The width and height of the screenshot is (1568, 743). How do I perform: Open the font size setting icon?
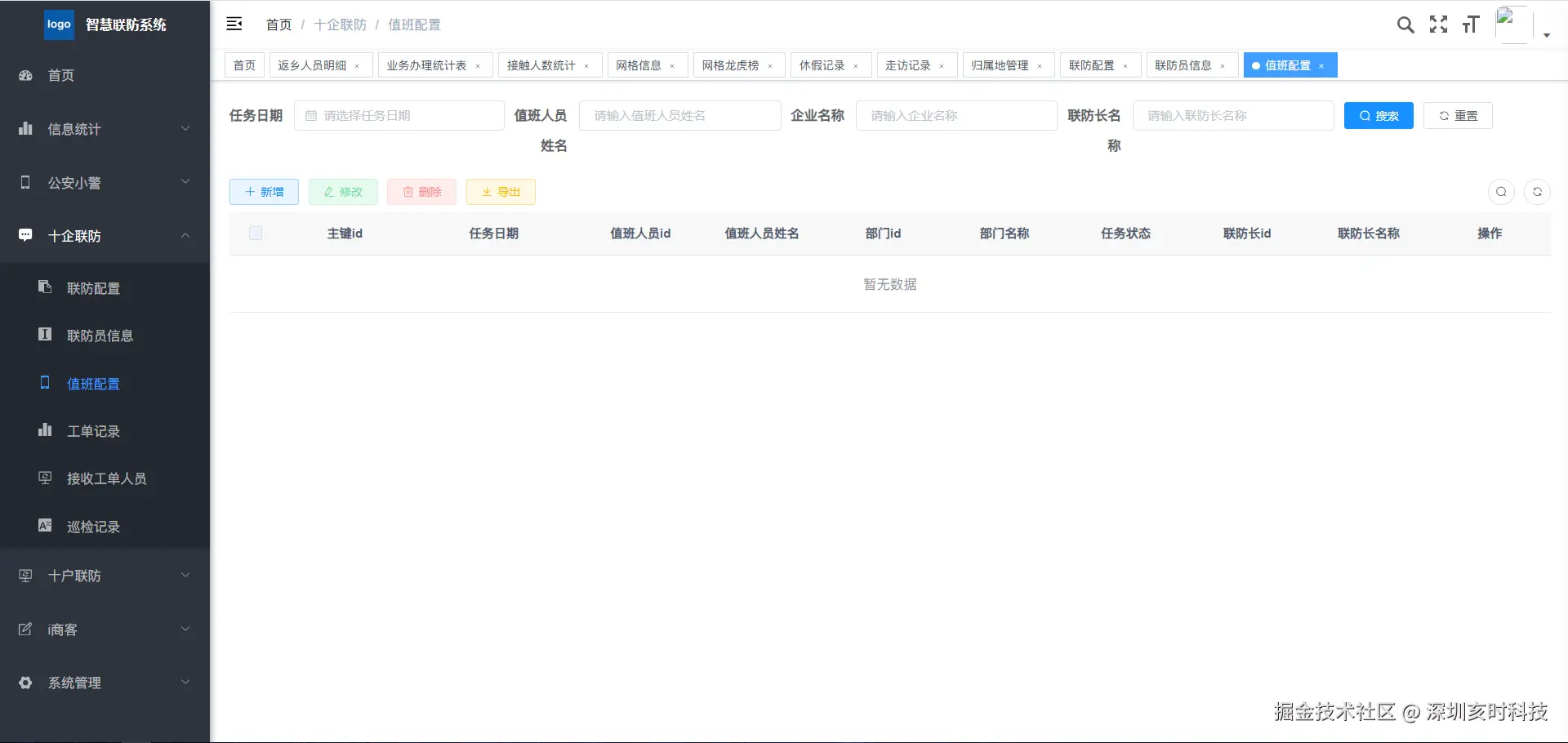[x=1471, y=24]
